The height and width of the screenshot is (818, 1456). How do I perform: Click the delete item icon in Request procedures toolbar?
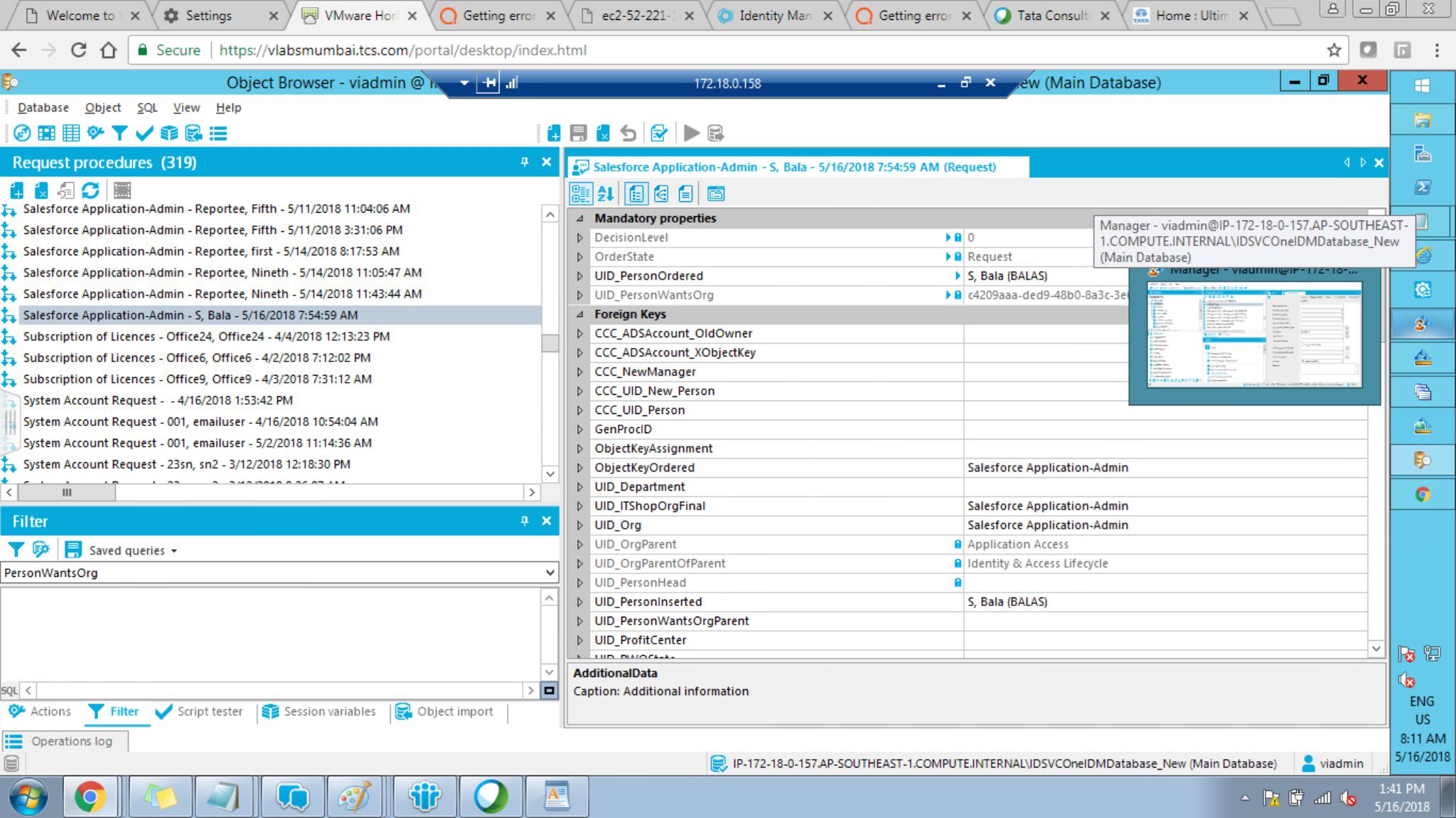coord(41,191)
